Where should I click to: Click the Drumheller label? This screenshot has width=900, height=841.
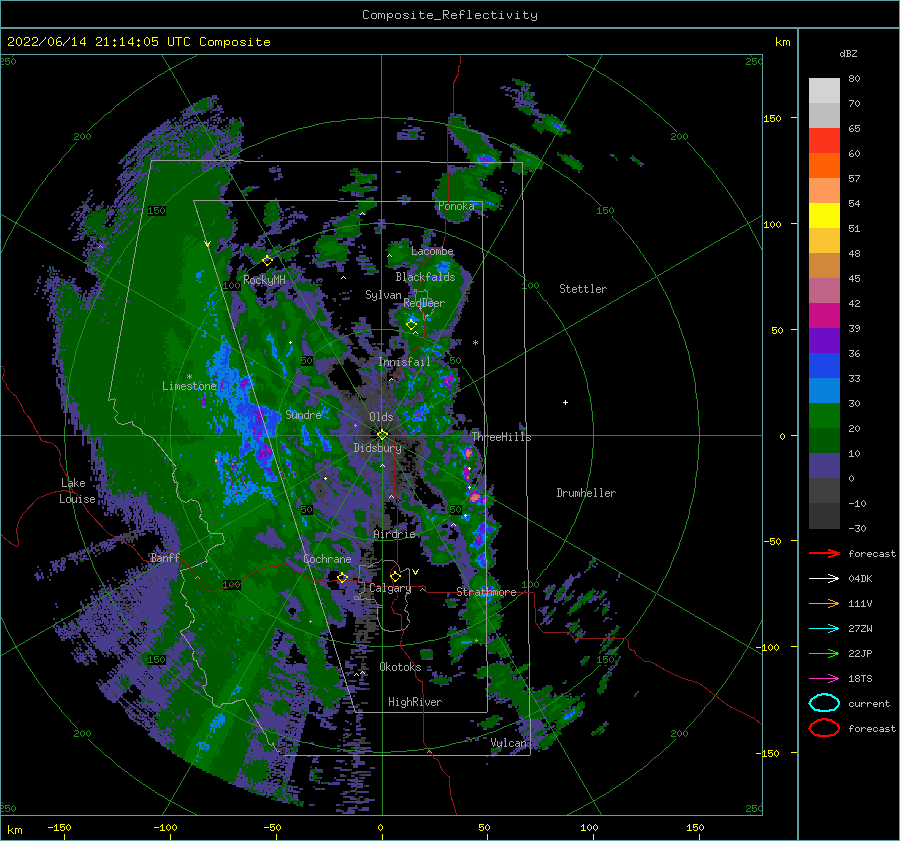click(586, 493)
